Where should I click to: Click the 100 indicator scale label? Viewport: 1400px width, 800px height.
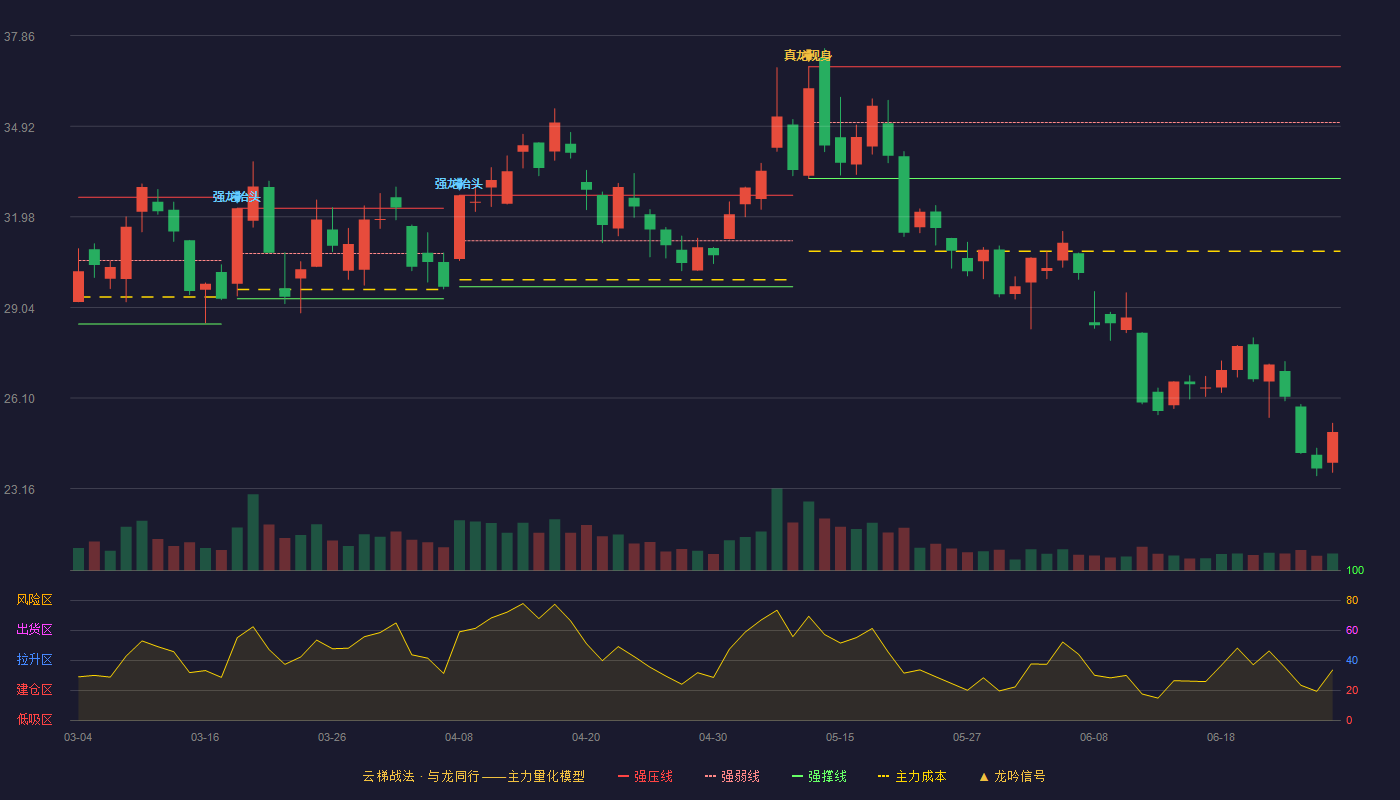tap(1355, 570)
